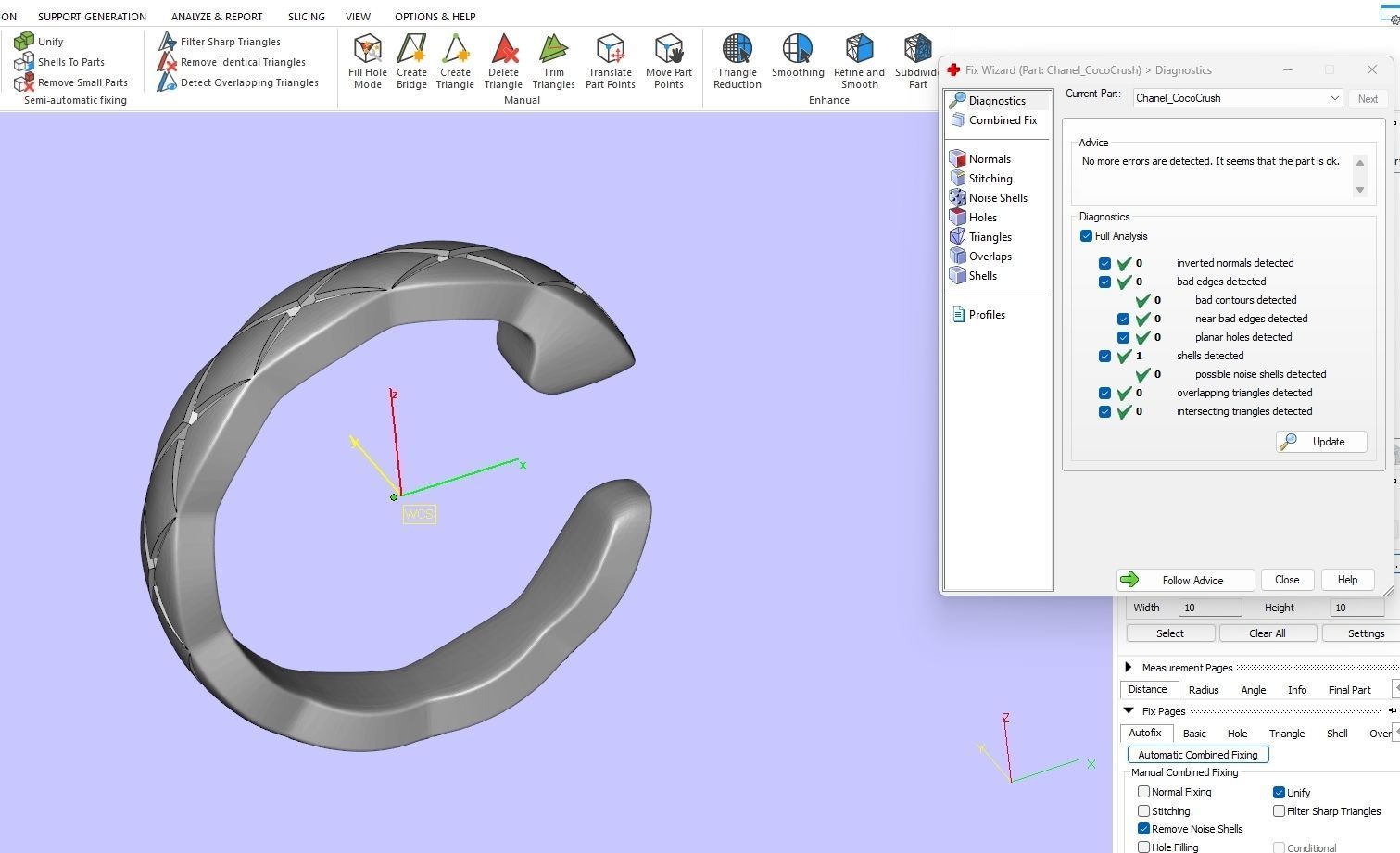Open Translate Part Points
This screenshot has height=853, width=1400.
click(x=611, y=61)
